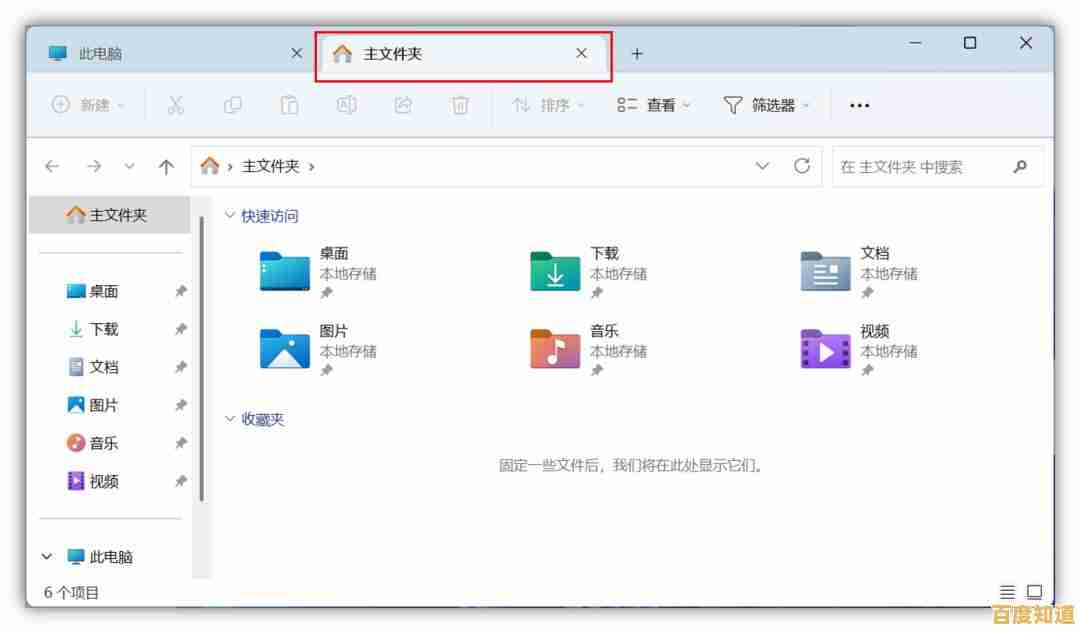The height and width of the screenshot is (633, 1080).
Task: Collapse the 快速访问 section
Action: pos(231,215)
